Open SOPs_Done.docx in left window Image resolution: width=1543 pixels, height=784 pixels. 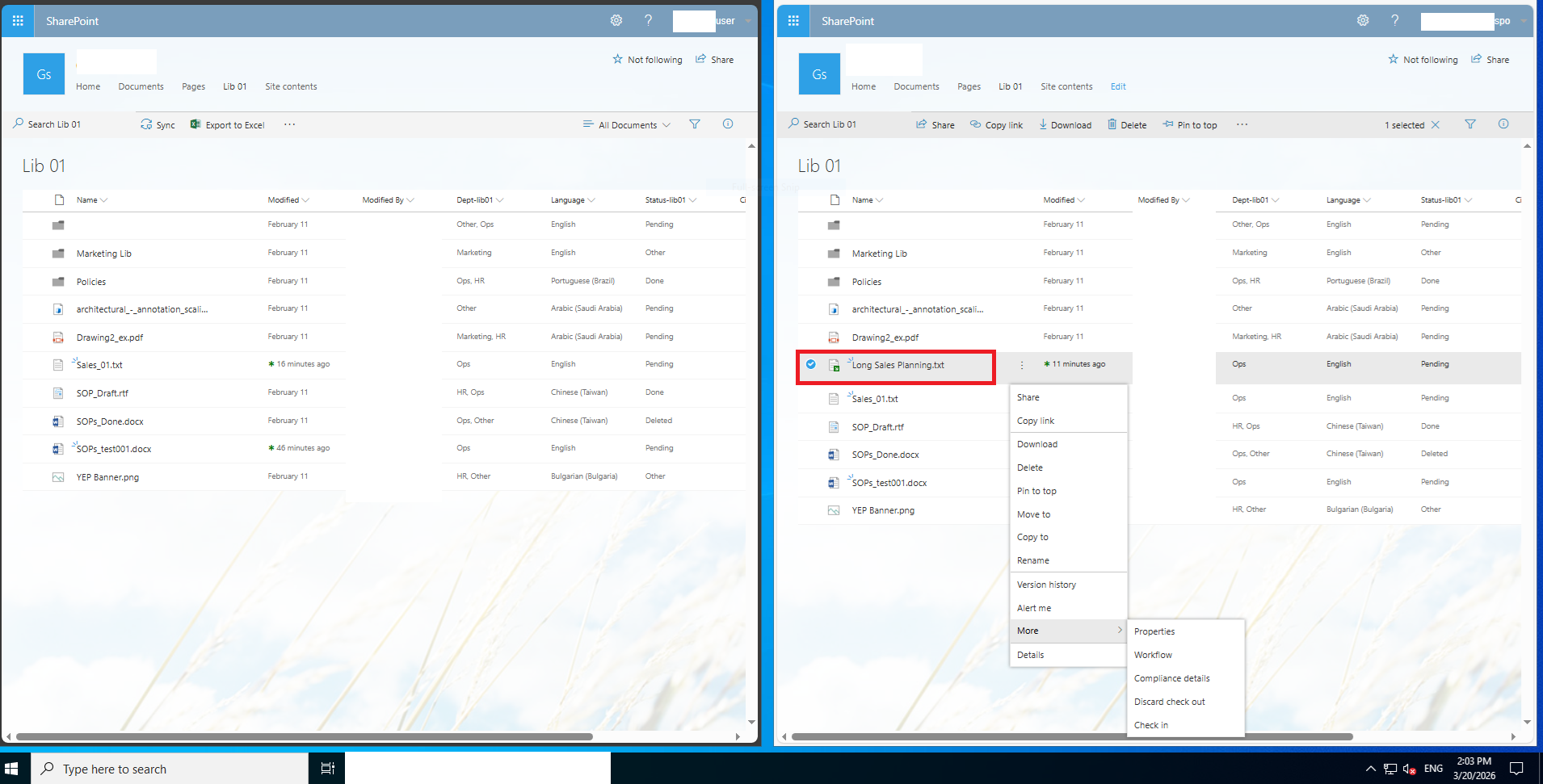click(x=110, y=421)
